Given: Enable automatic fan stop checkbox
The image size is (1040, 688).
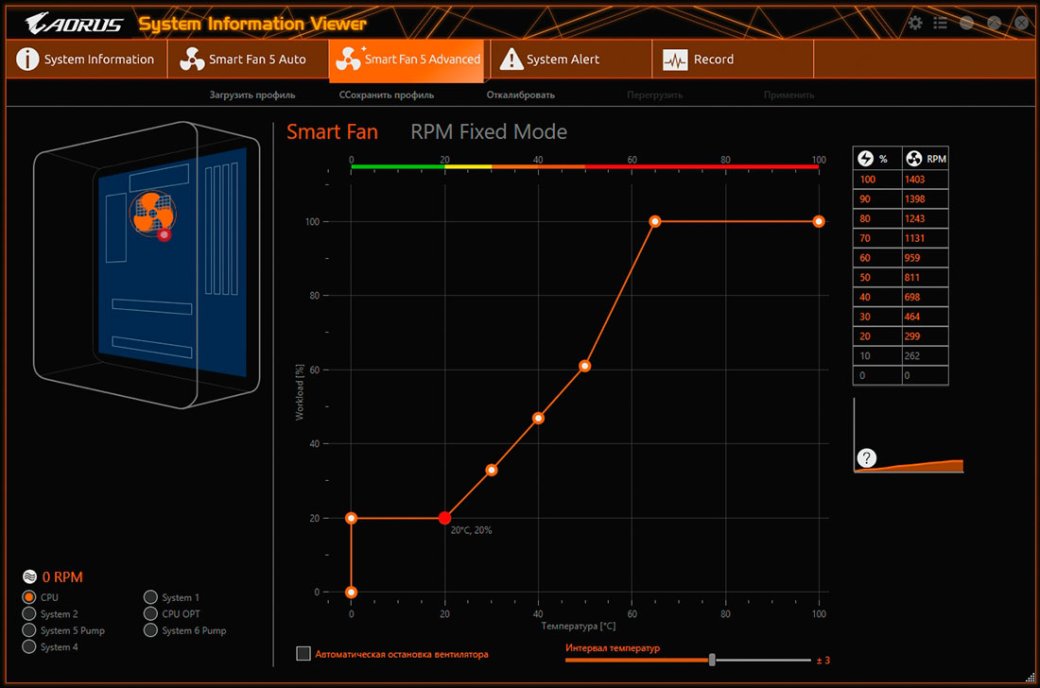Looking at the screenshot, I should pyautogui.click(x=304, y=654).
